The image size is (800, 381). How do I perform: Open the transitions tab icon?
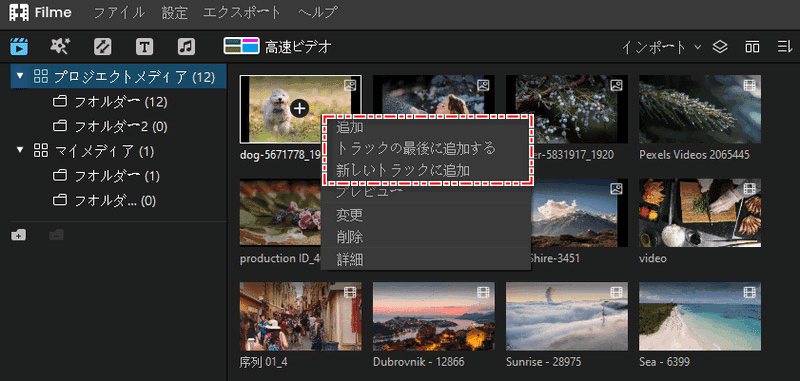tap(103, 47)
